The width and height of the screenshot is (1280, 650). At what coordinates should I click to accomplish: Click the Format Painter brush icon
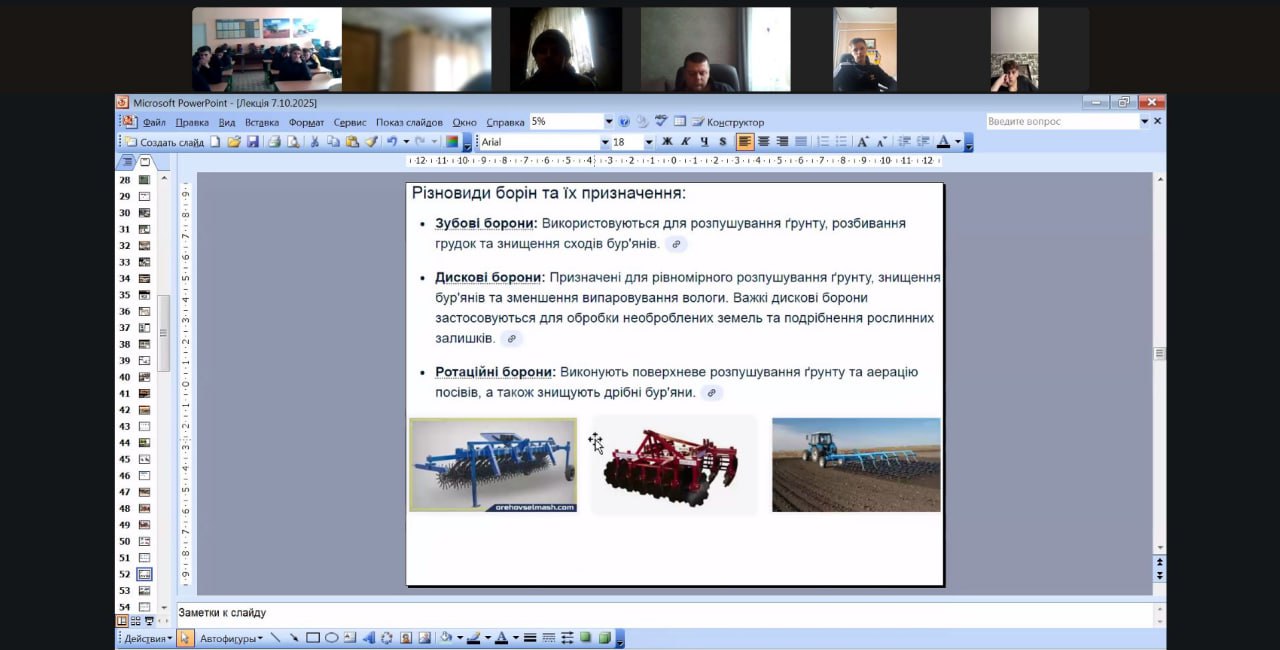coord(371,142)
